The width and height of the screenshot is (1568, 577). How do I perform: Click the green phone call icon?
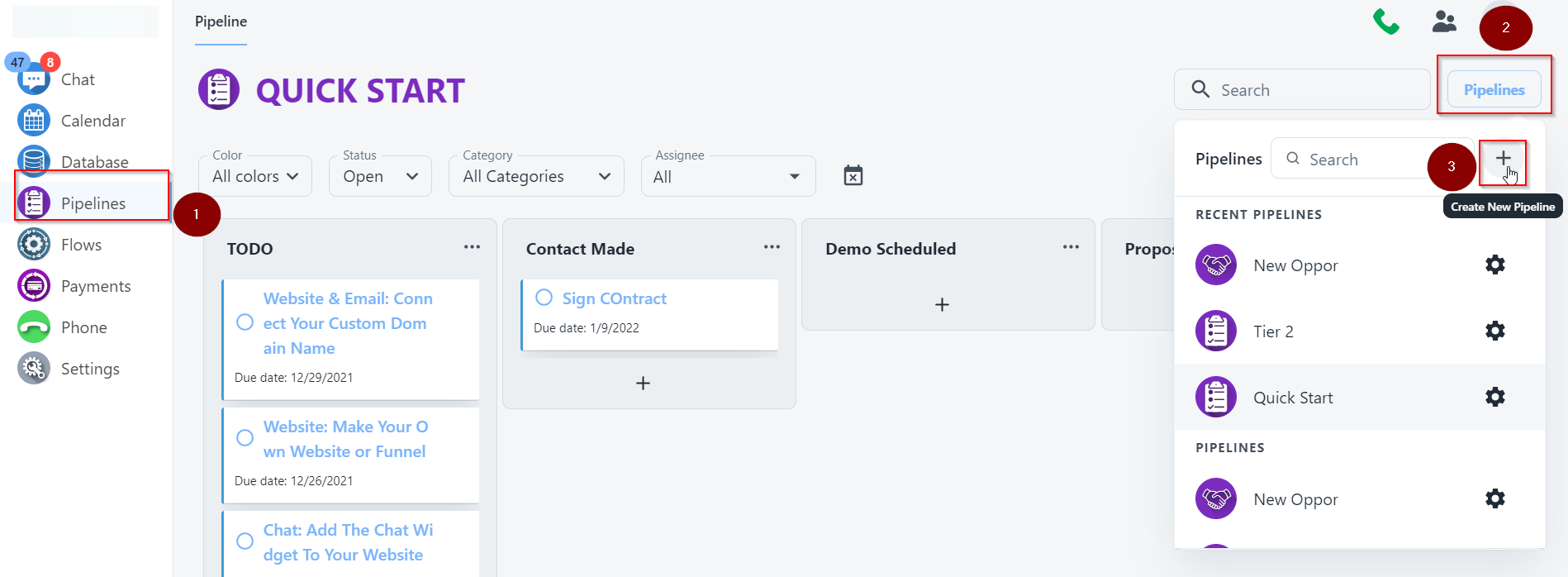point(1385,21)
